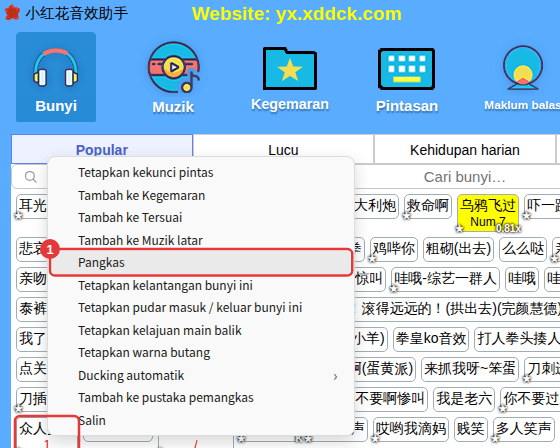Select Tetapkan kelajuan main balik
This screenshot has width=560, height=448.
pos(160,330)
